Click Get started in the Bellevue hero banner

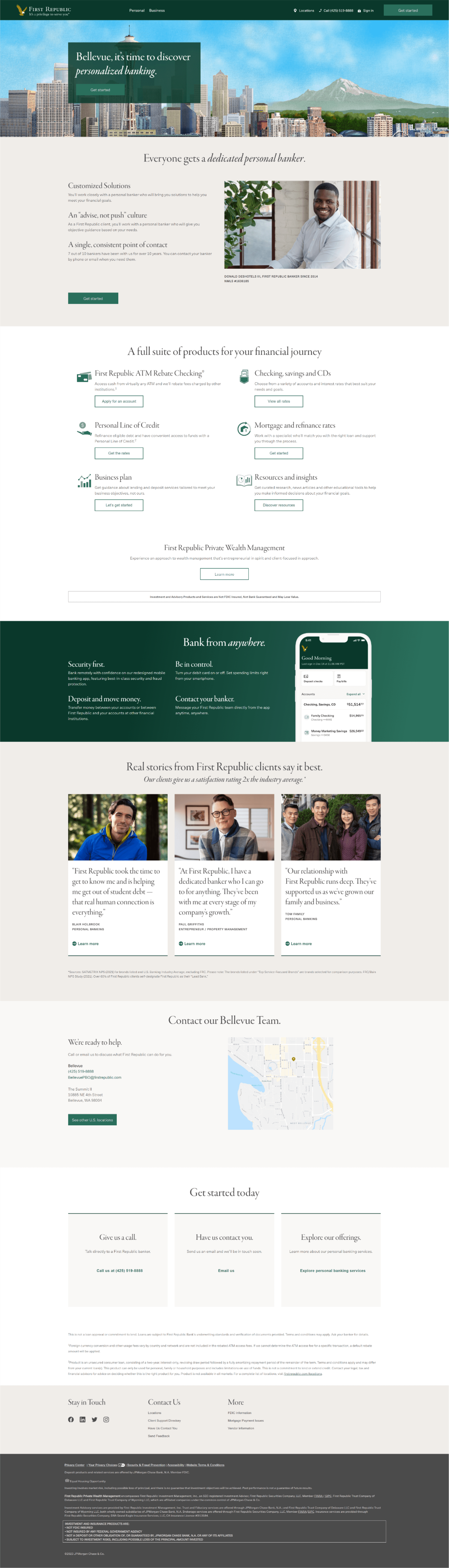[100, 89]
